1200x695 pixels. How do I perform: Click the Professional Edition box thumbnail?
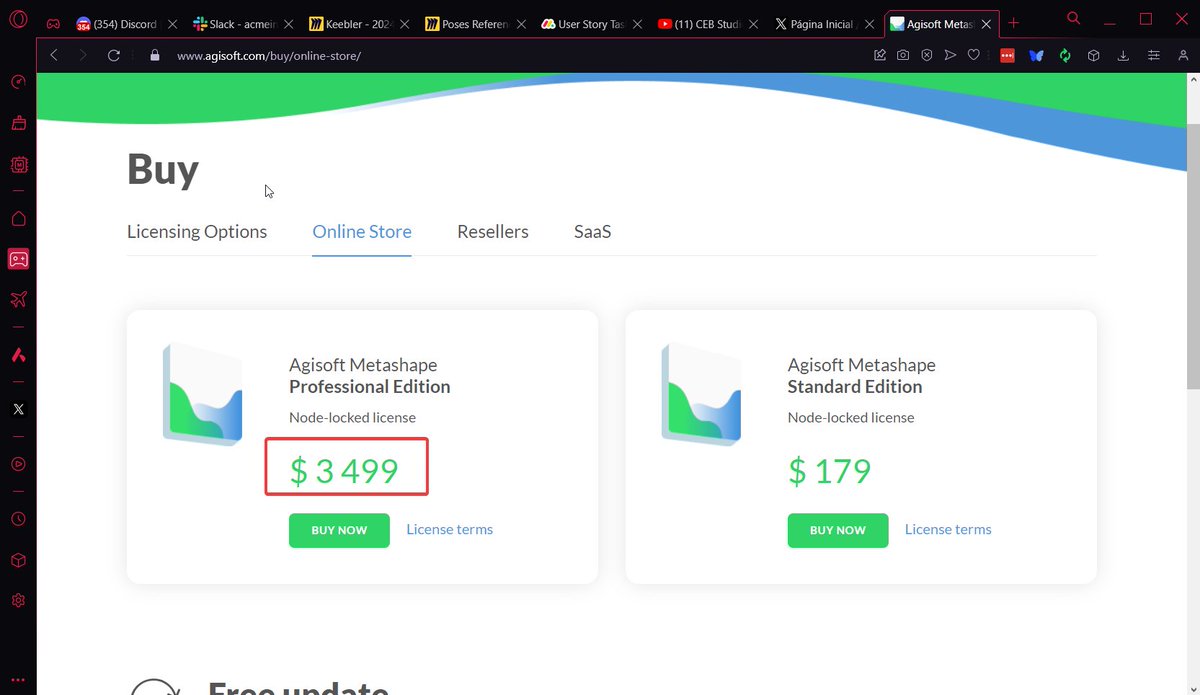(x=202, y=394)
